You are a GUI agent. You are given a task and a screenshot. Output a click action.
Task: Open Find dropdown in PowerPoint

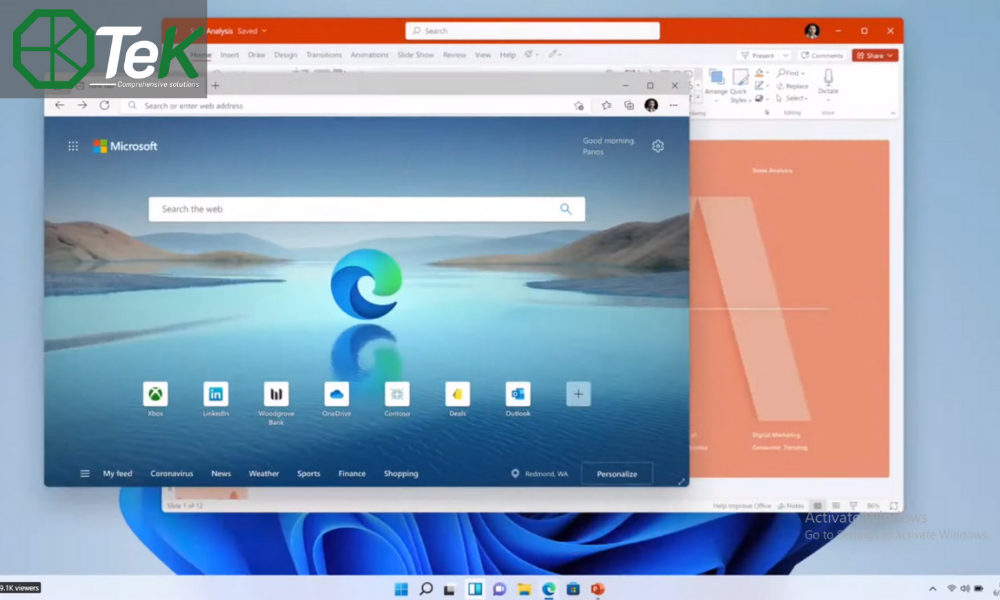[x=791, y=73]
